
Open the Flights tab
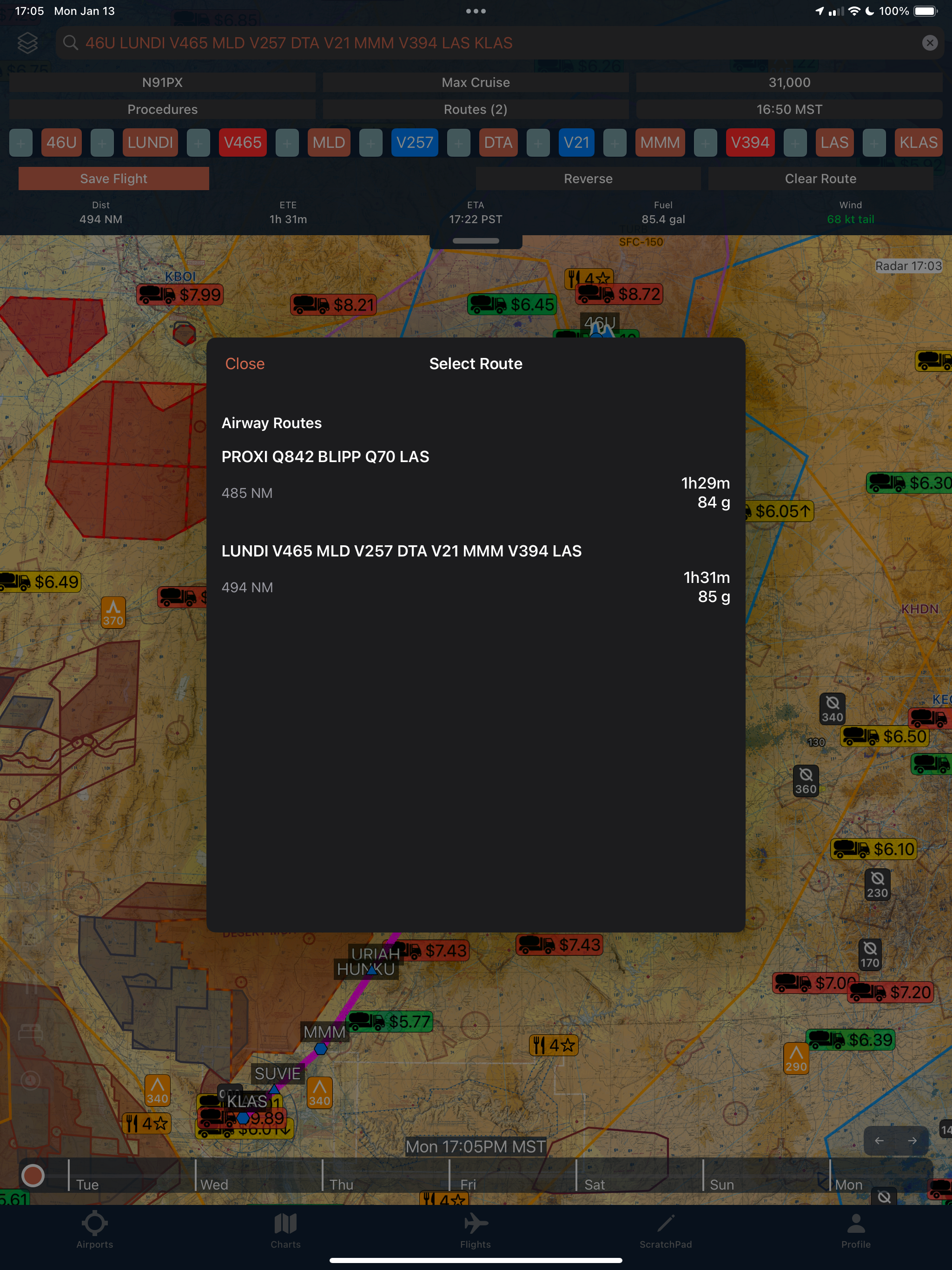(x=476, y=1230)
